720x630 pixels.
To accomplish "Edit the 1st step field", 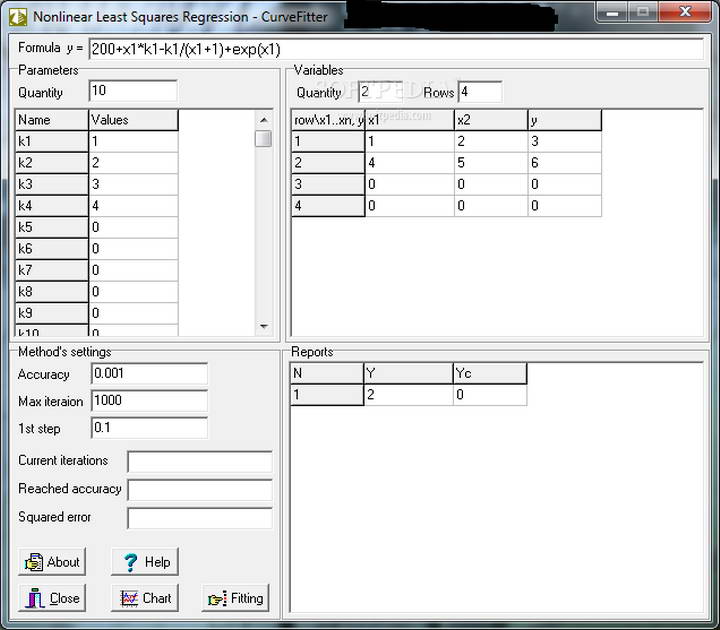I will click(x=149, y=428).
